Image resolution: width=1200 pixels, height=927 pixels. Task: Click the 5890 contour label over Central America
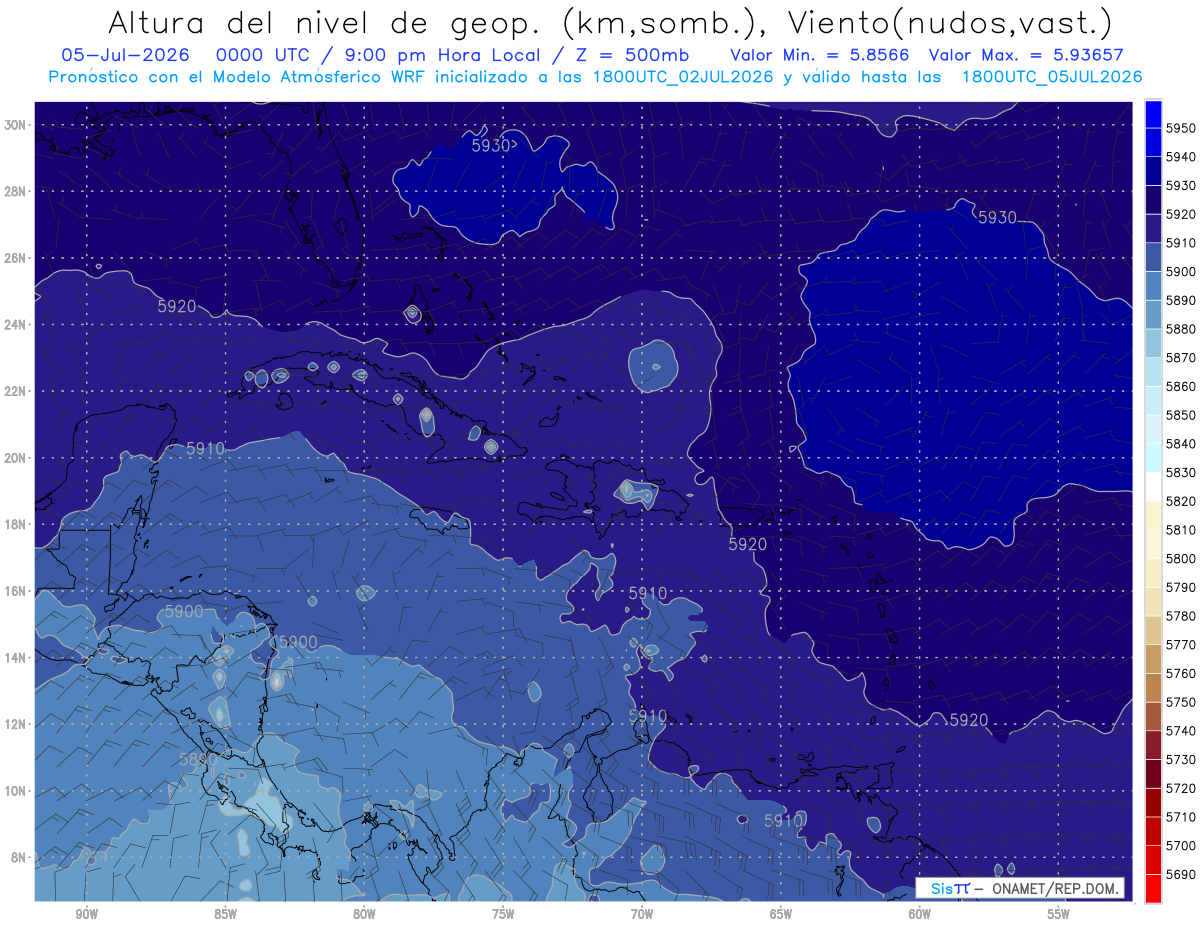click(x=198, y=759)
